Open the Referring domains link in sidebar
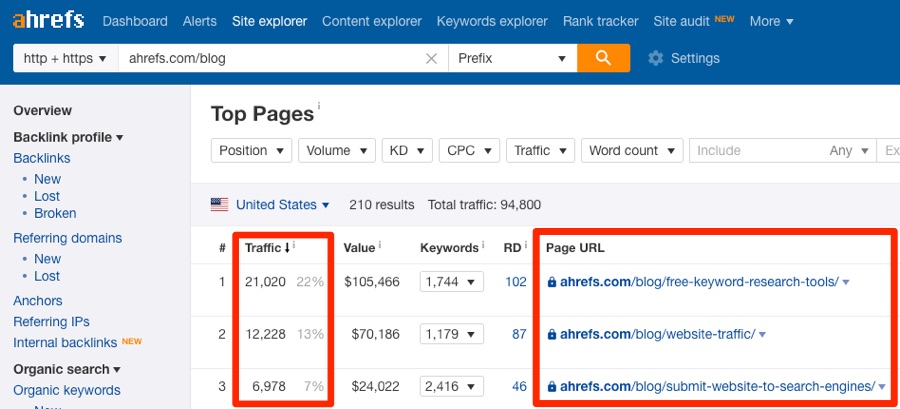Viewport: 900px width, 409px height. (68, 238)
